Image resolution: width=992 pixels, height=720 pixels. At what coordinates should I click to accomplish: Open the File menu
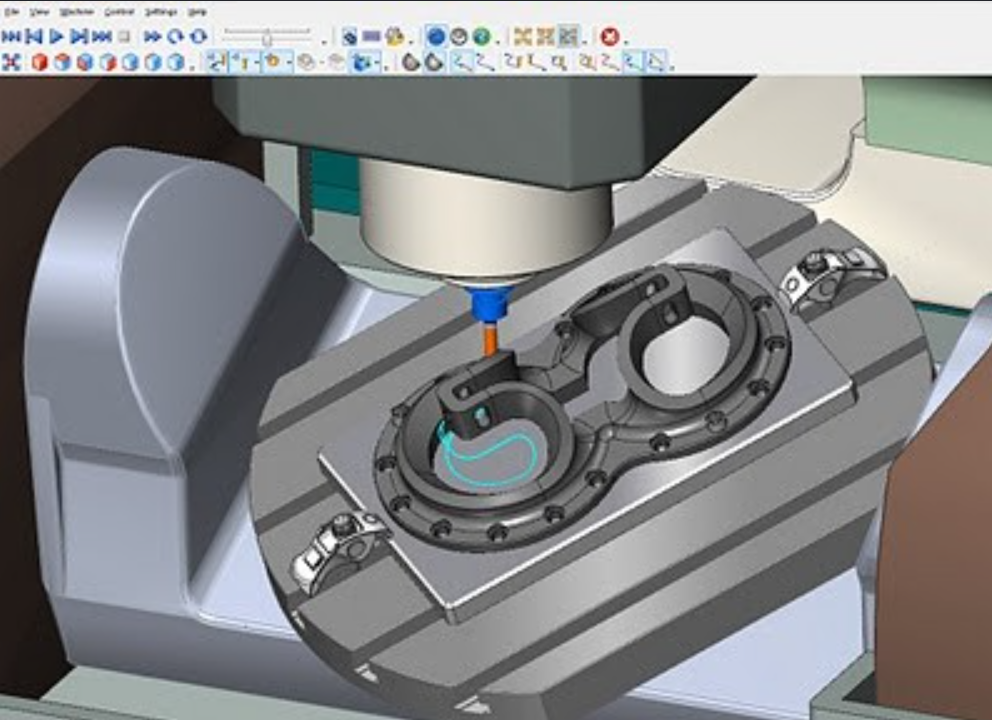click(x=11, y=12)
